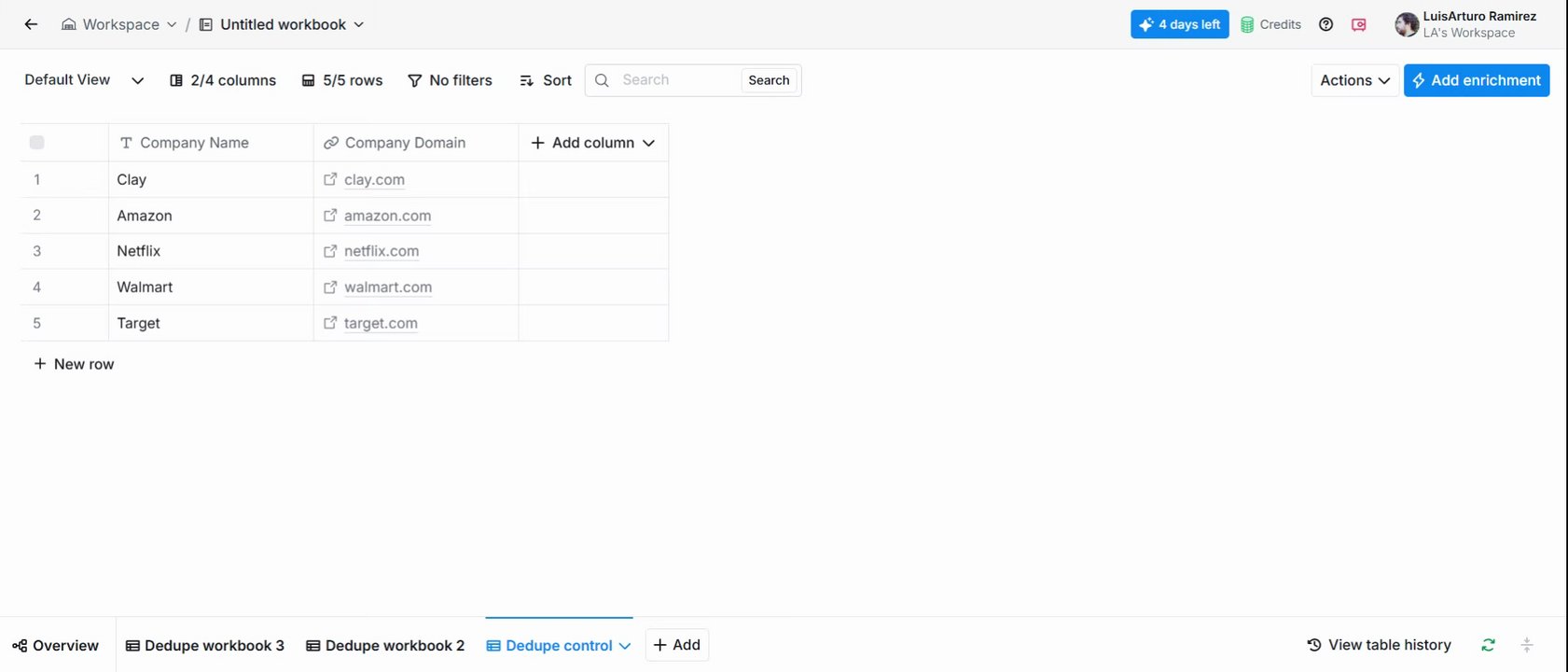Open the amazon.com domain link

(x=387, y=216)
